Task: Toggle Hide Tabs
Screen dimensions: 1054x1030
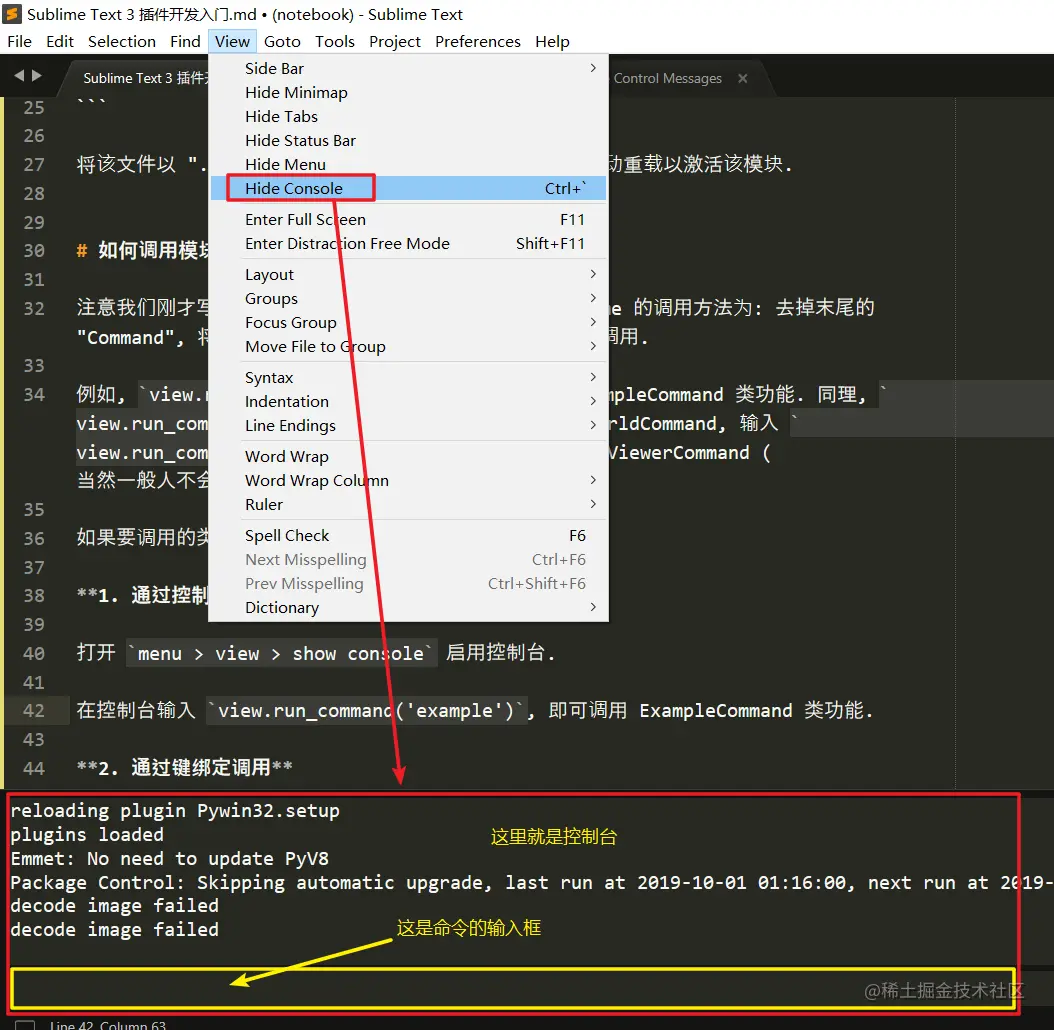Action: pyautogui.click(x=408, y=117)
